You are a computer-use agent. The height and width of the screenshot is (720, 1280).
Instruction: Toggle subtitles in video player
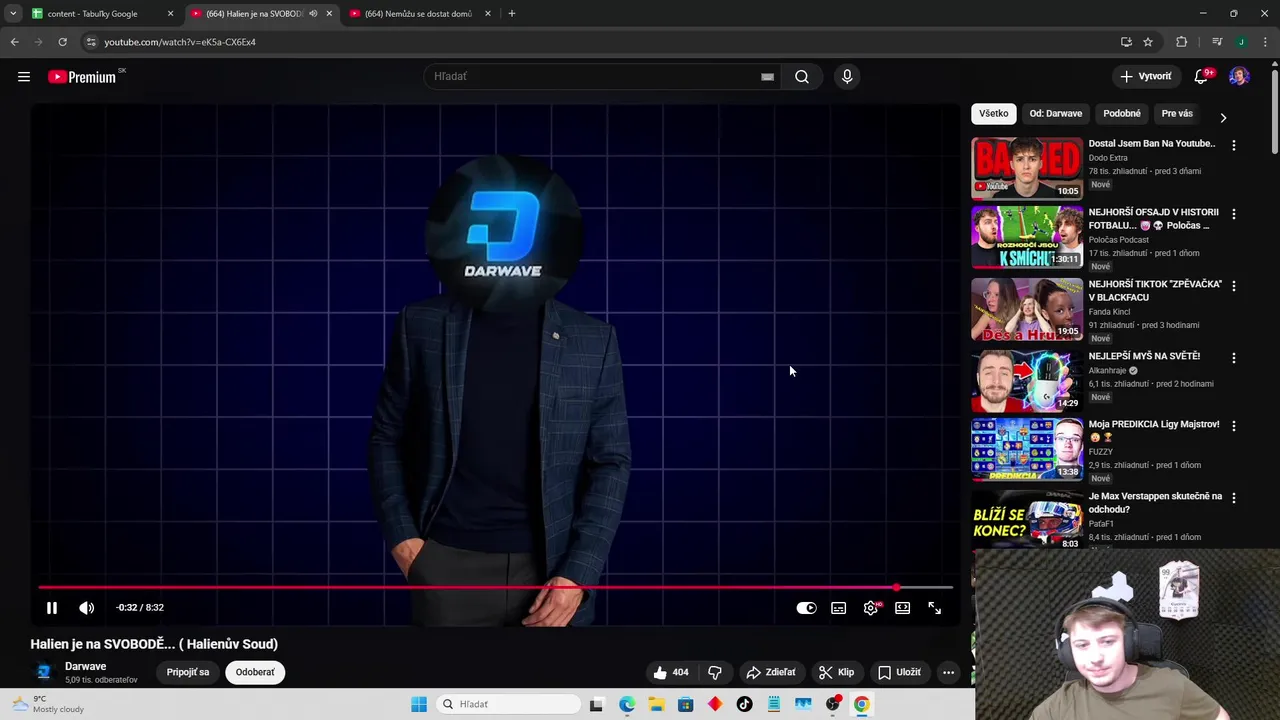[x=838, y=608]
